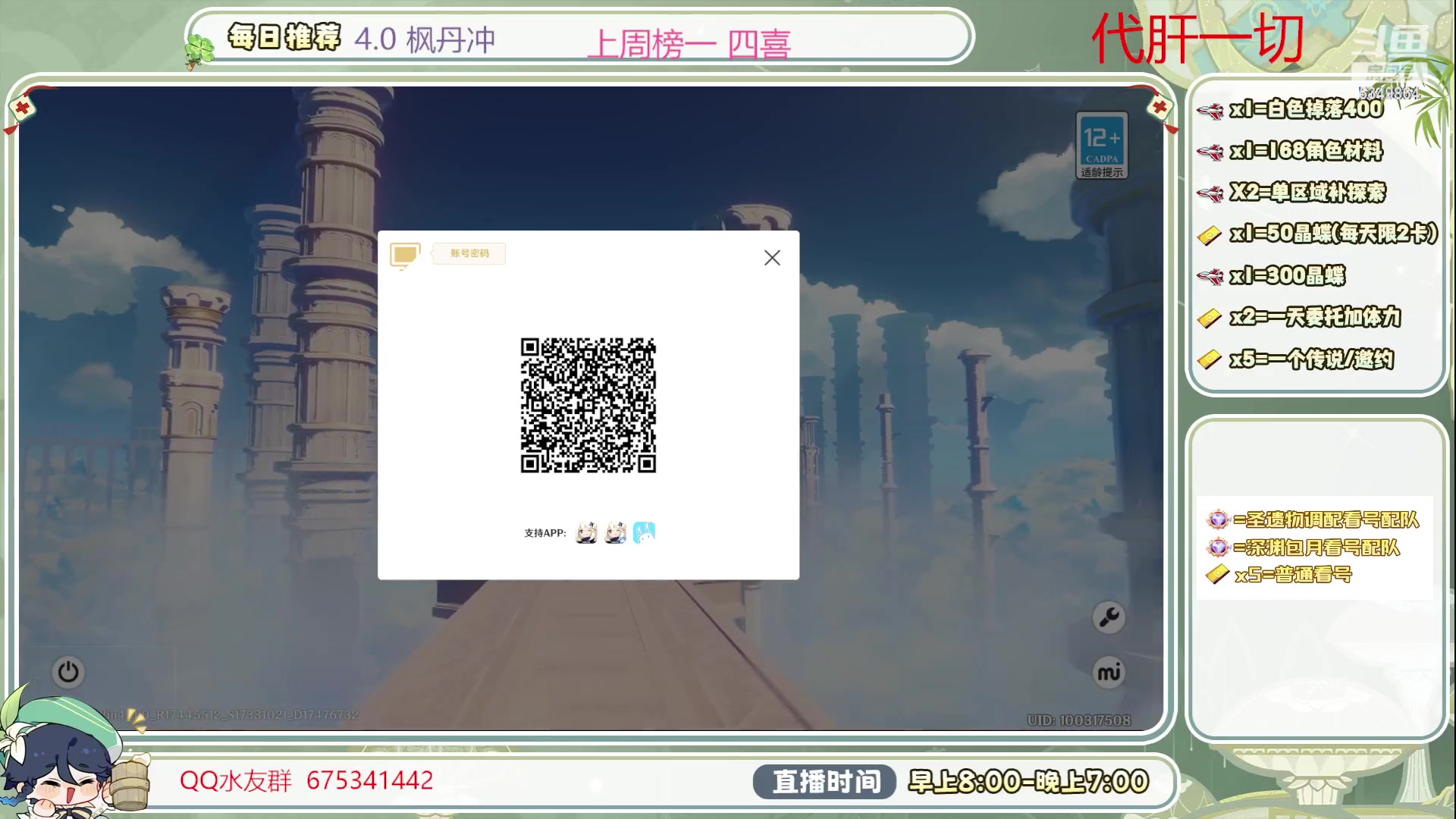Click the monitor icon for account login
This screenshot has width=1456, height=819.
405,256
